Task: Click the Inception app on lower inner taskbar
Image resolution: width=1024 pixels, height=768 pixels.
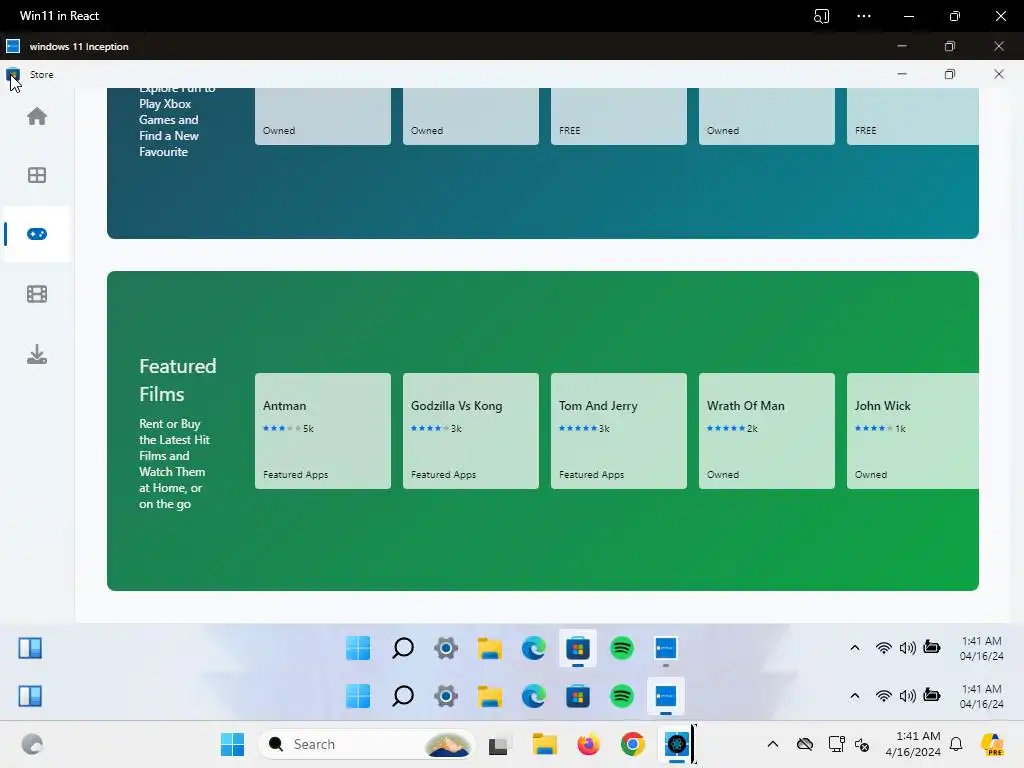Action: click(x=665, y=696)
